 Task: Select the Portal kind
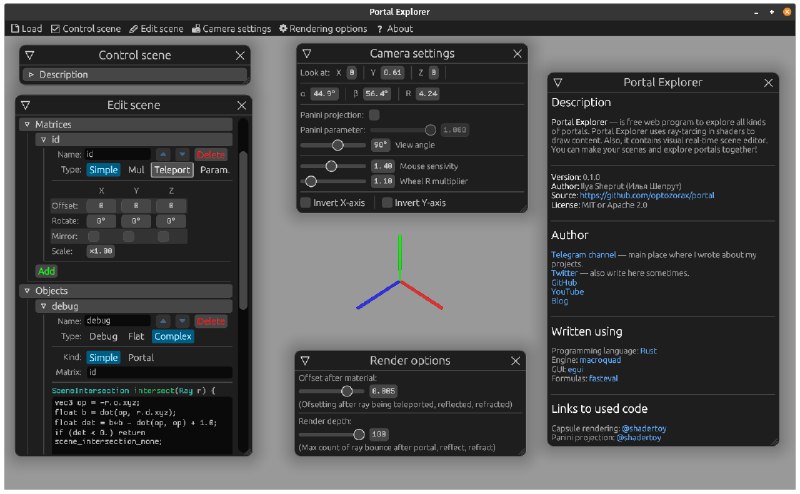(x=141, y=358)
